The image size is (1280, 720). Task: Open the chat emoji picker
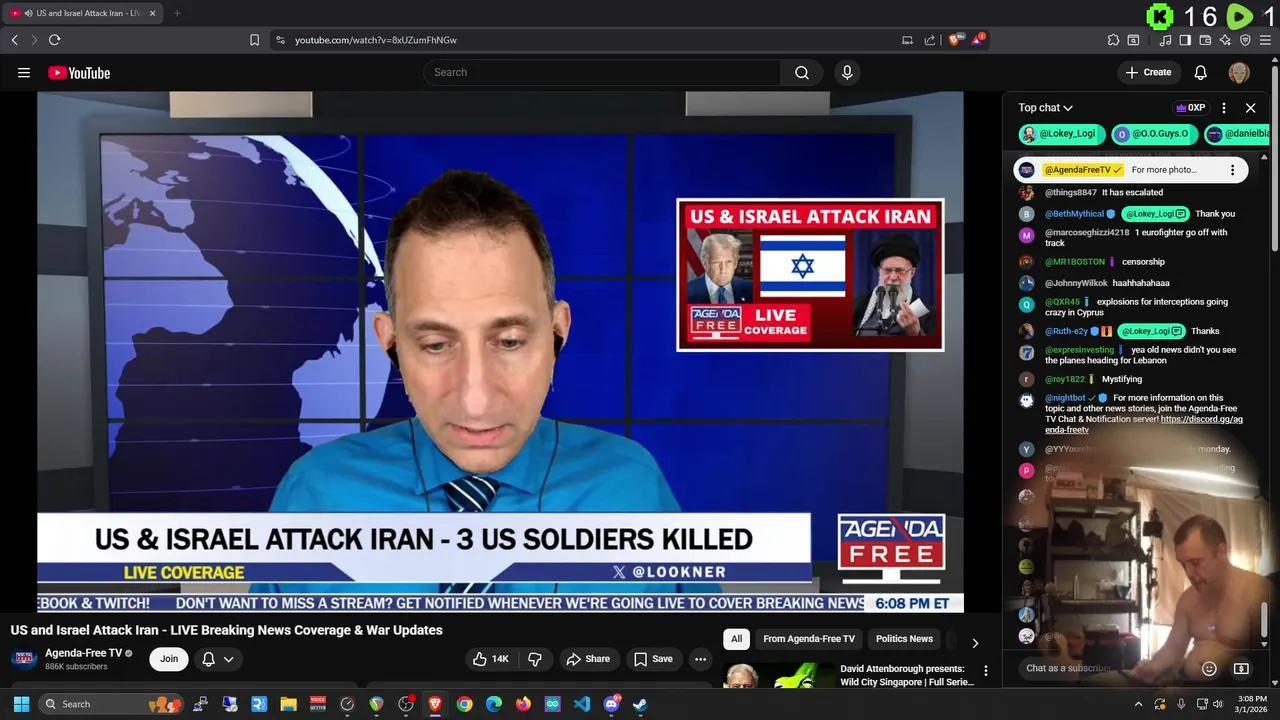[x=1209, y=668]
